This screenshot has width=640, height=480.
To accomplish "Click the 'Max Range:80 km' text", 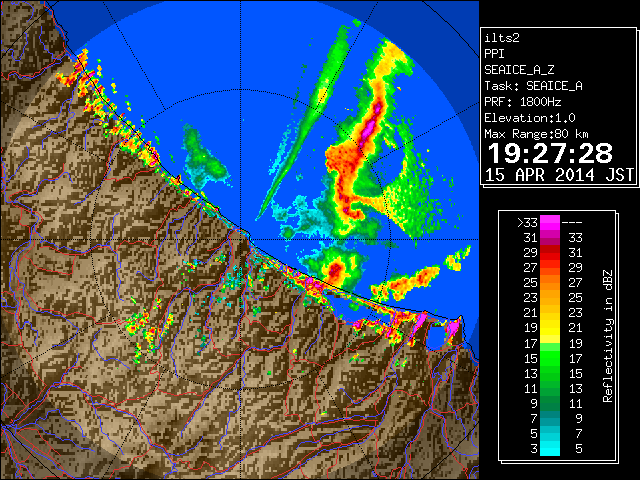I will coord(536,134).
